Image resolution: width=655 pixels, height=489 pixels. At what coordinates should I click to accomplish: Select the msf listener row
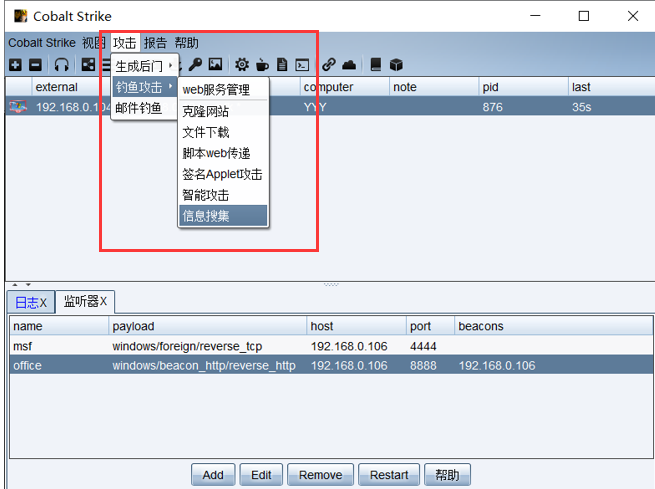332,346
